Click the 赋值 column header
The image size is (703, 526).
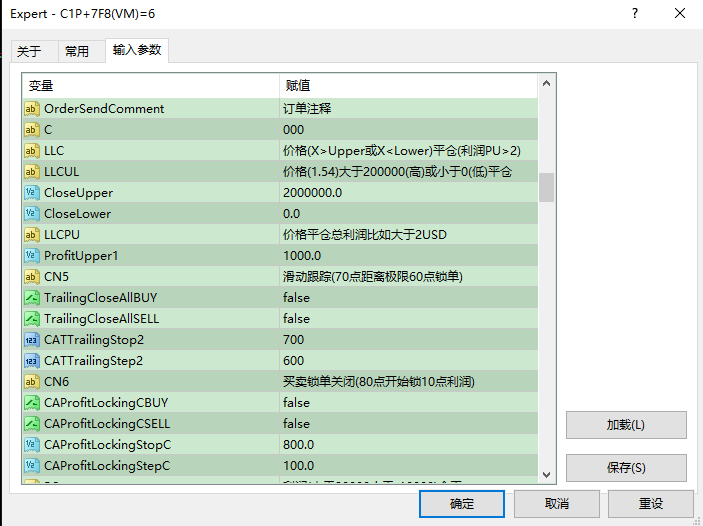point(408,85)
